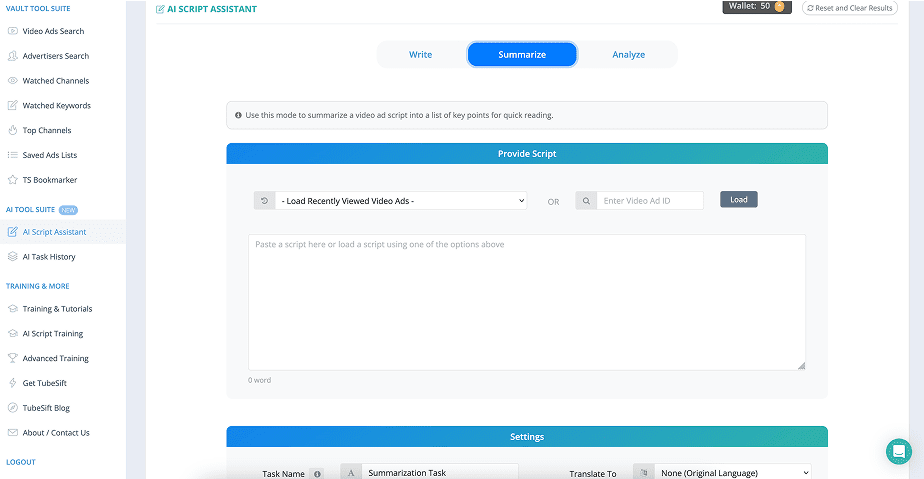Open the chat support bubble
Screen dimensions: 924x479
click(x=898, y=451)
